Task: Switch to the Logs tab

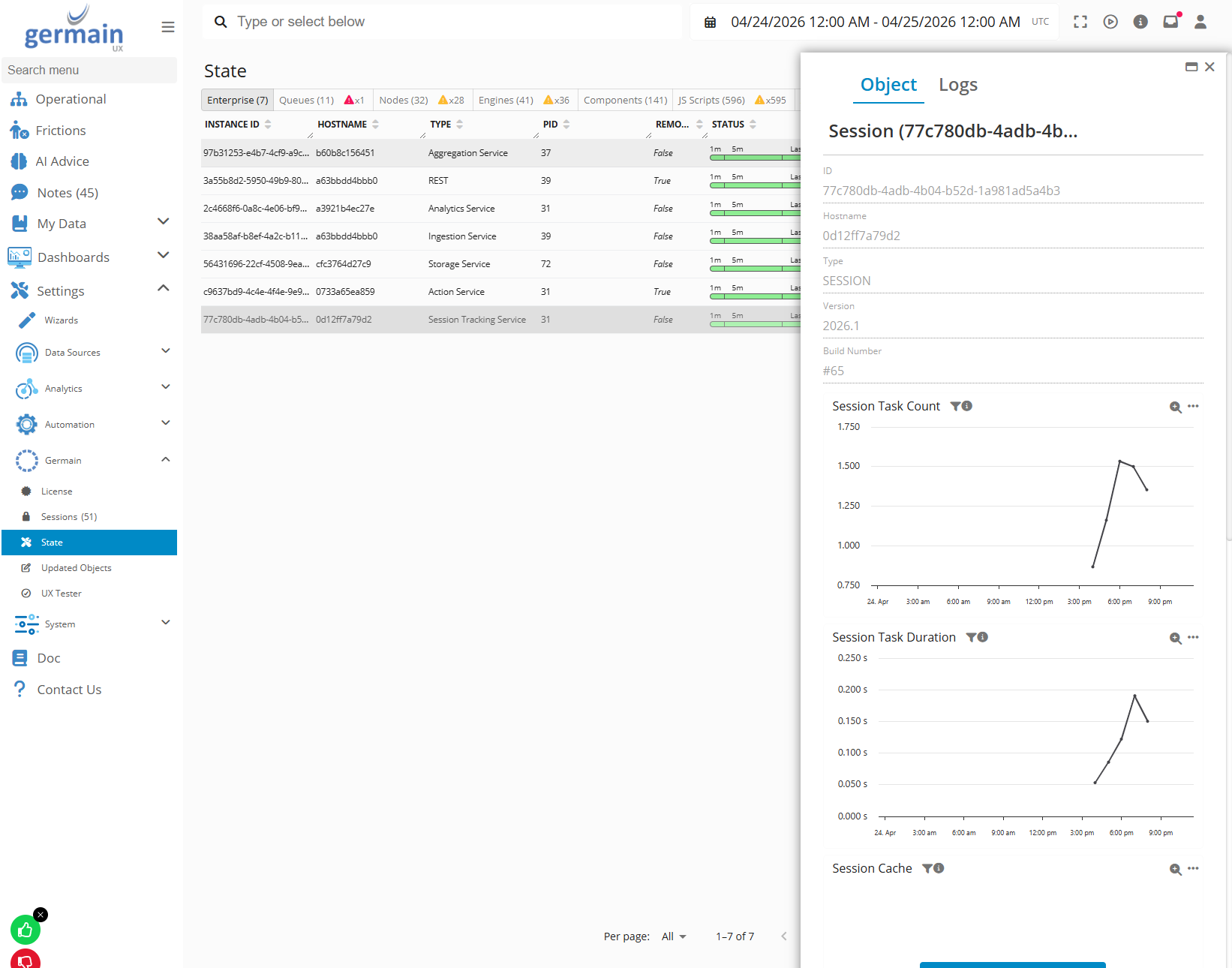Action: click(x=958, y=85)
